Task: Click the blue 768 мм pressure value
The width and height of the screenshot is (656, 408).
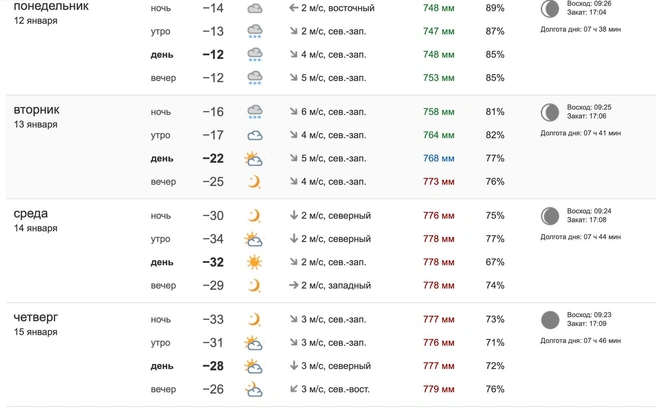Action: (438, 158)
